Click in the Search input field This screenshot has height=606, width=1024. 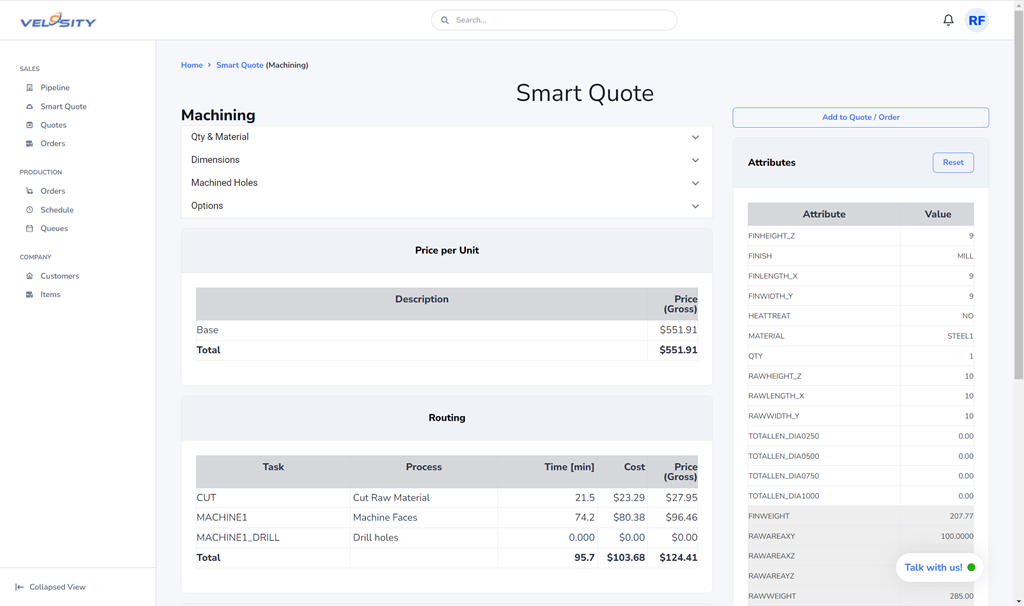click(560, 20)
